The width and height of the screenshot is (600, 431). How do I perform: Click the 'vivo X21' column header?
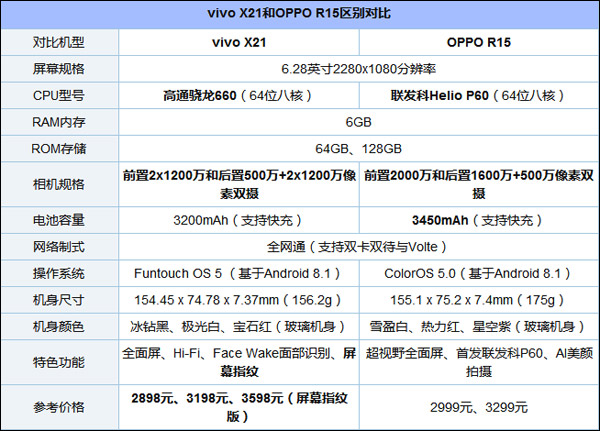(239, 42)
